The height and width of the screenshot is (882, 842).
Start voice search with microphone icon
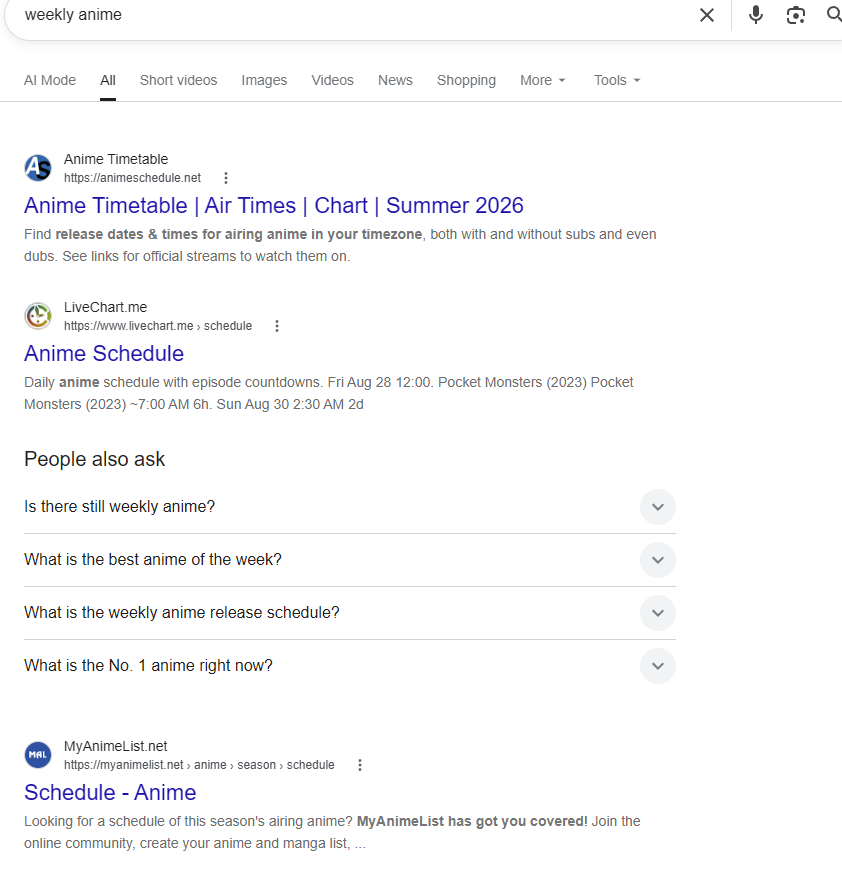[x=755, y=15]
